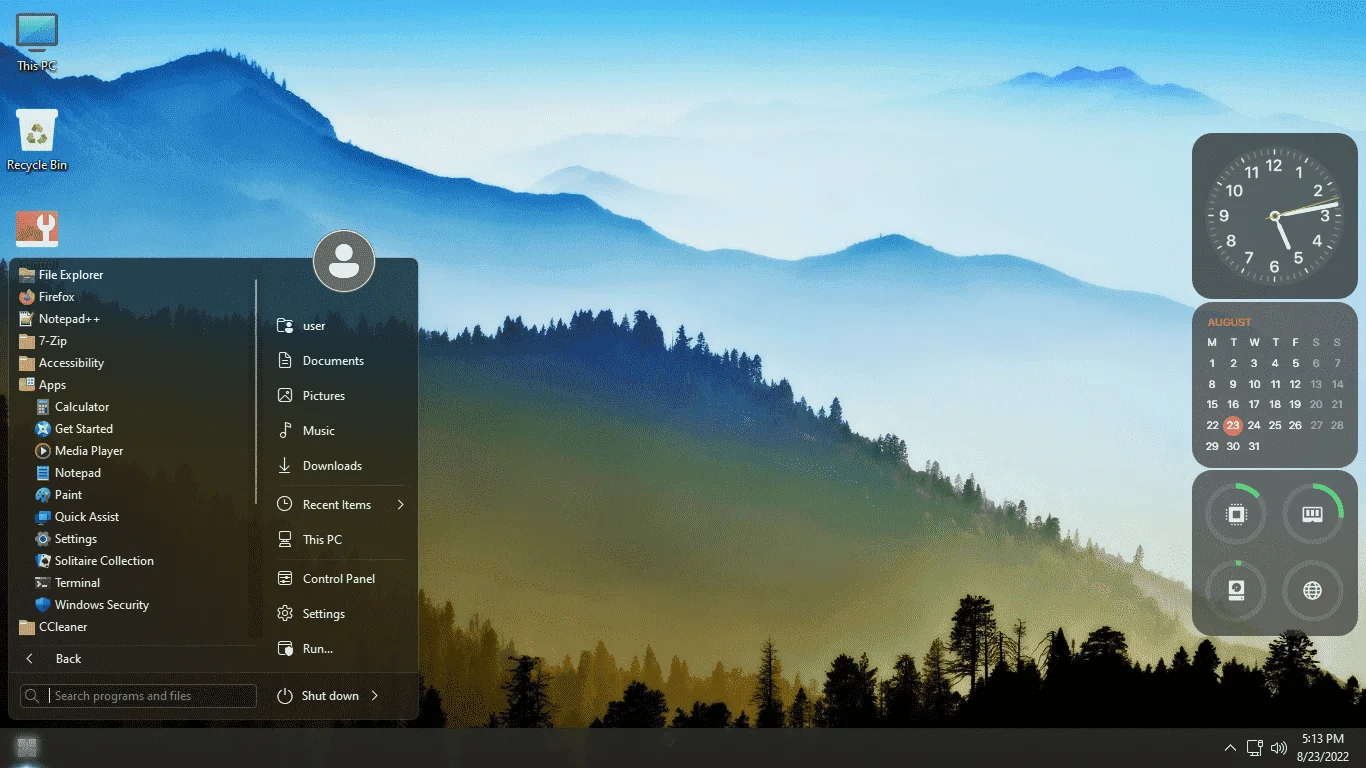This screenshot has width=1366, height=768.
Task: Select date 23 in calendar widget
Action: (x=1233, y=426)
